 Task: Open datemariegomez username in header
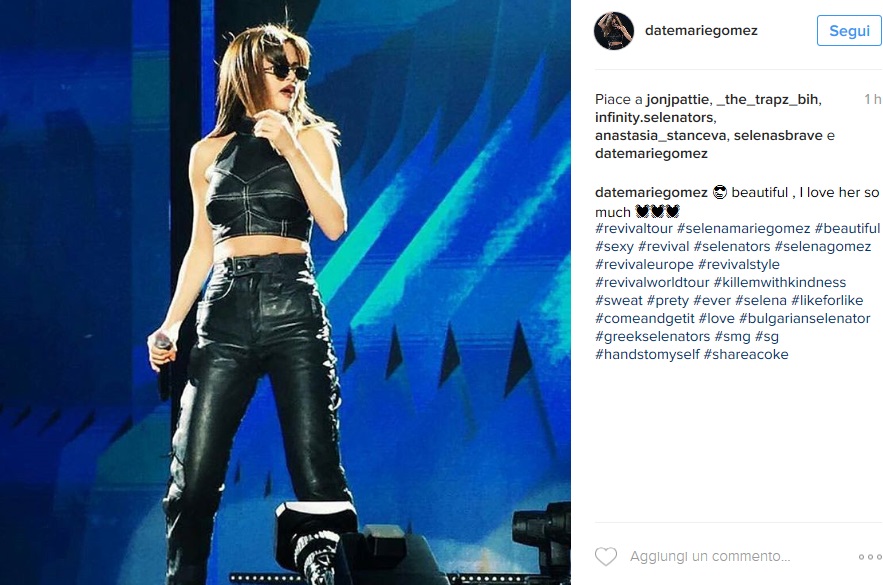pyautogui.click(x=701, y=30)
